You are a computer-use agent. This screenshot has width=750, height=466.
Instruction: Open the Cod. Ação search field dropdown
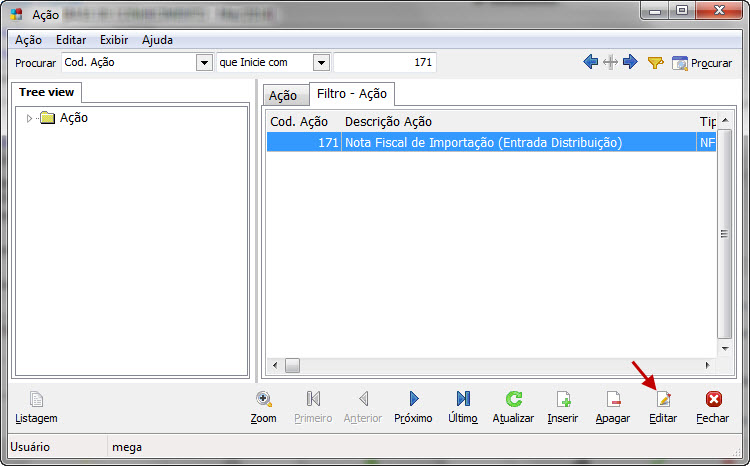click(x=204, y=63)
